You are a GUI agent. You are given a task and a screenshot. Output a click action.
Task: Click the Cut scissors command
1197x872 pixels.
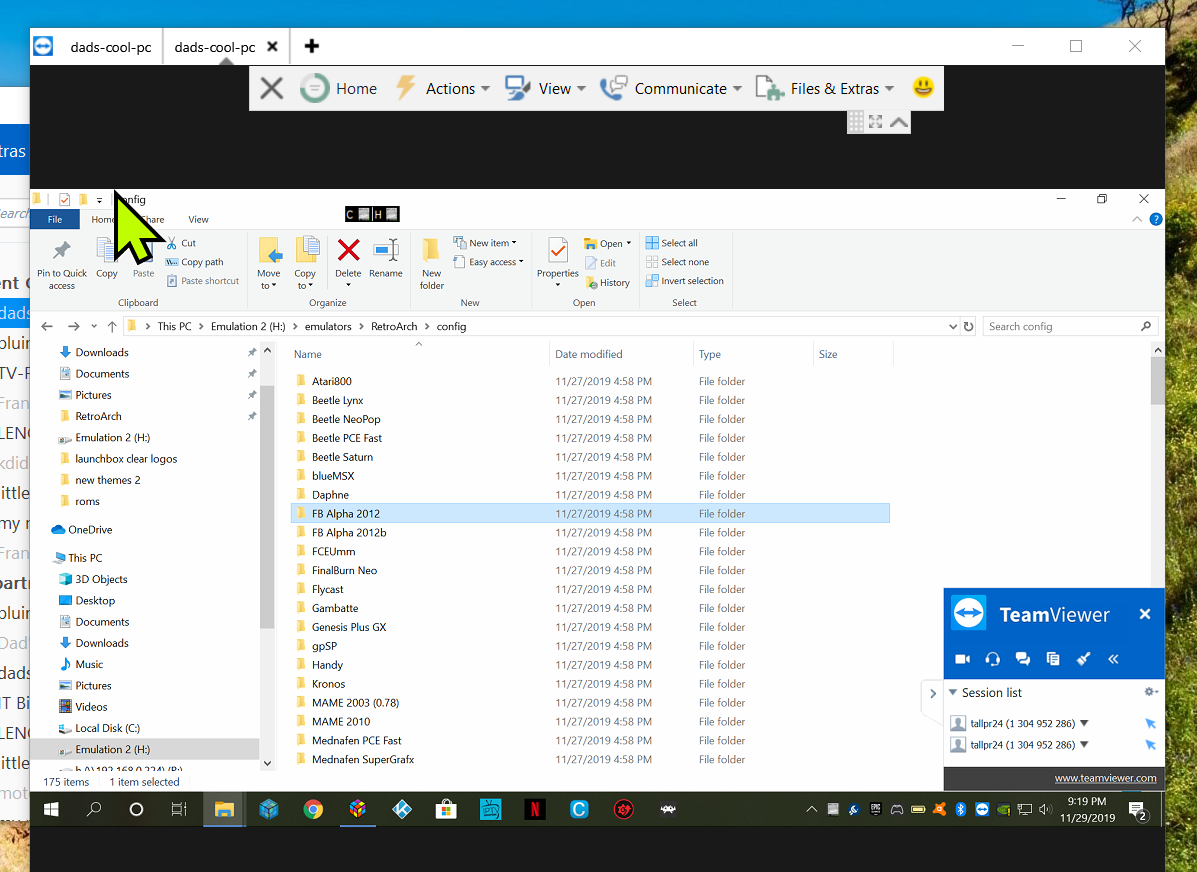click(182, 243)
